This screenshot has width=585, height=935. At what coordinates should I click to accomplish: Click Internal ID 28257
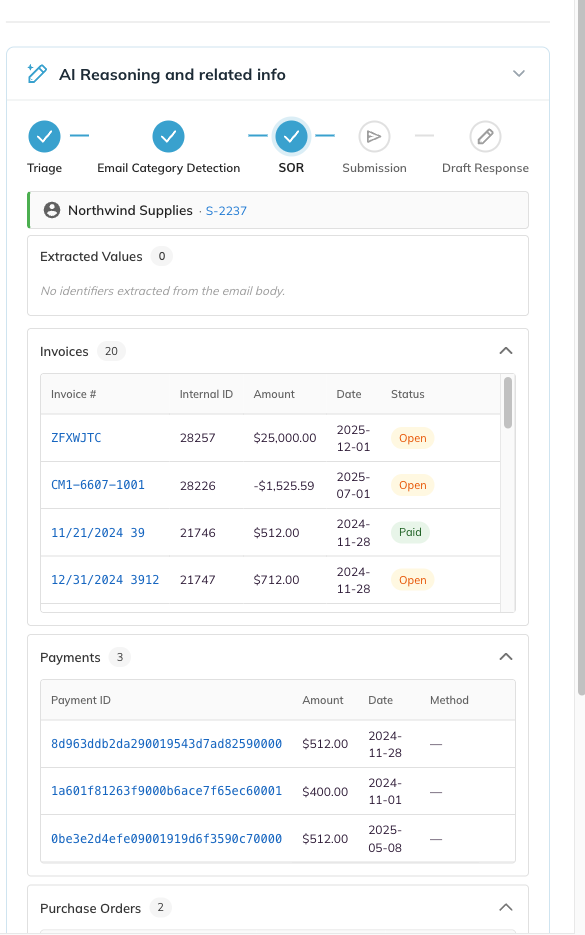[x=197, y=438]
